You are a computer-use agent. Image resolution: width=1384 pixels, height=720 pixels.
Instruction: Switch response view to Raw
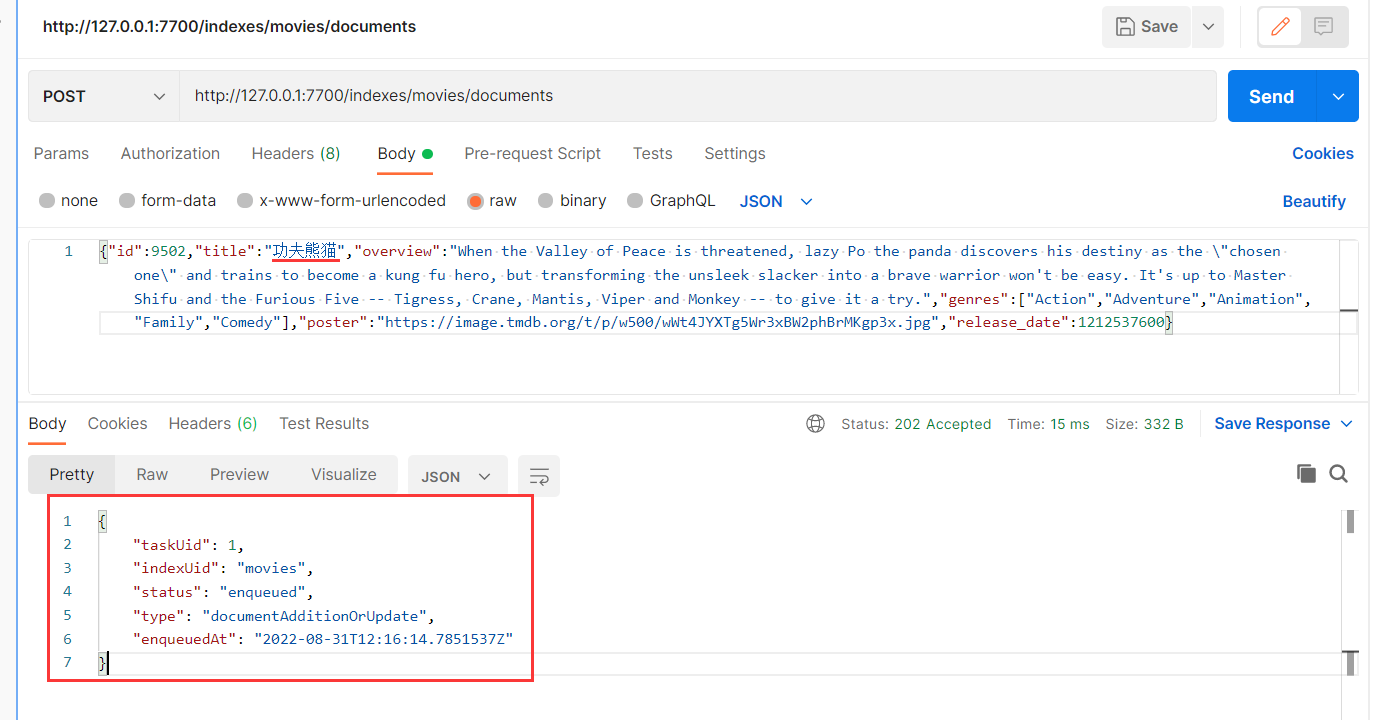[x=152, y=475]
